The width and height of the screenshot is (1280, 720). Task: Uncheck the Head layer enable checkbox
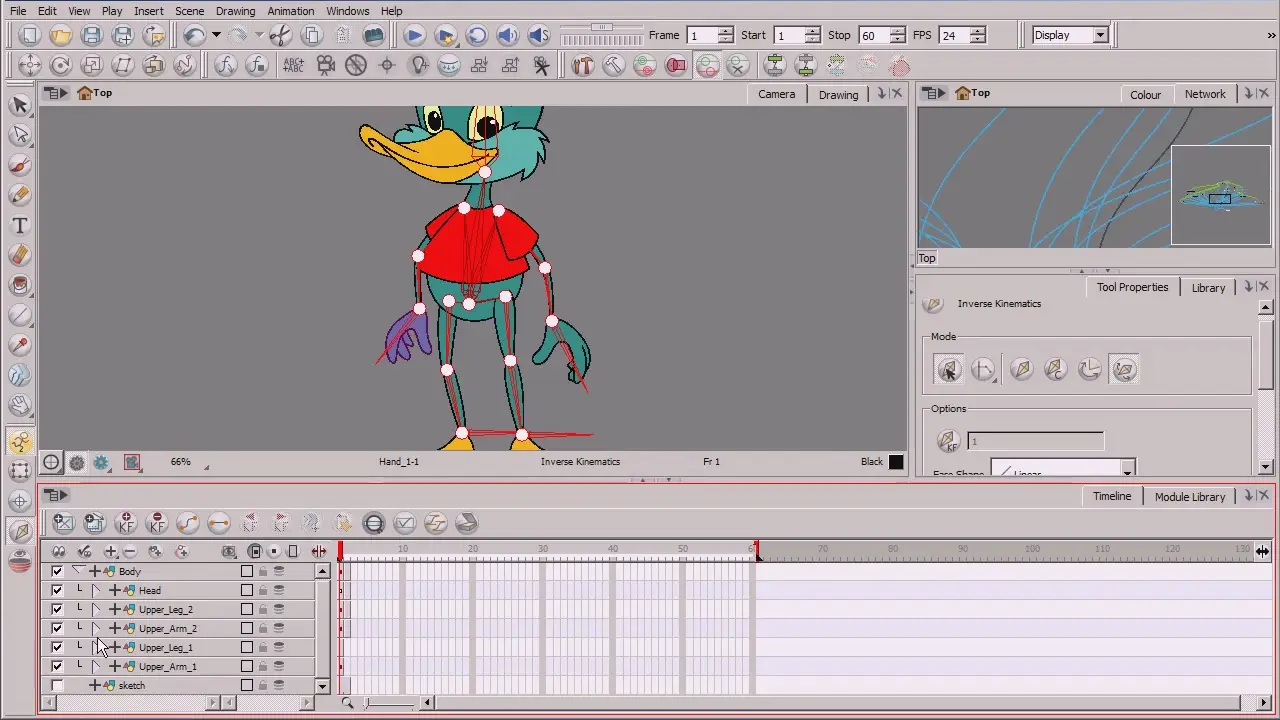(x=57, y=590)
